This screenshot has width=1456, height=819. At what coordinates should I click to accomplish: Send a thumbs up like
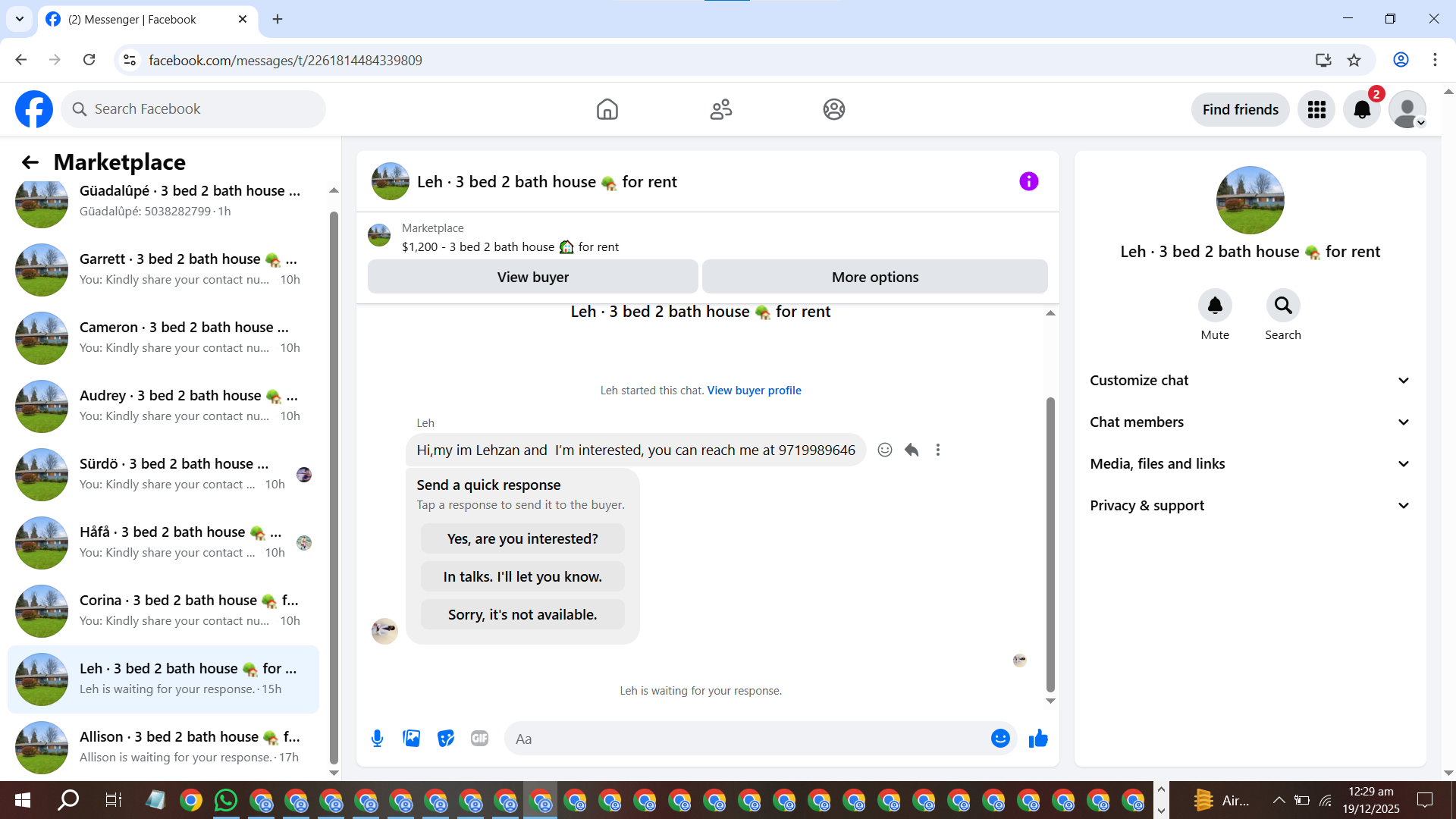(x=1038, y=739)
